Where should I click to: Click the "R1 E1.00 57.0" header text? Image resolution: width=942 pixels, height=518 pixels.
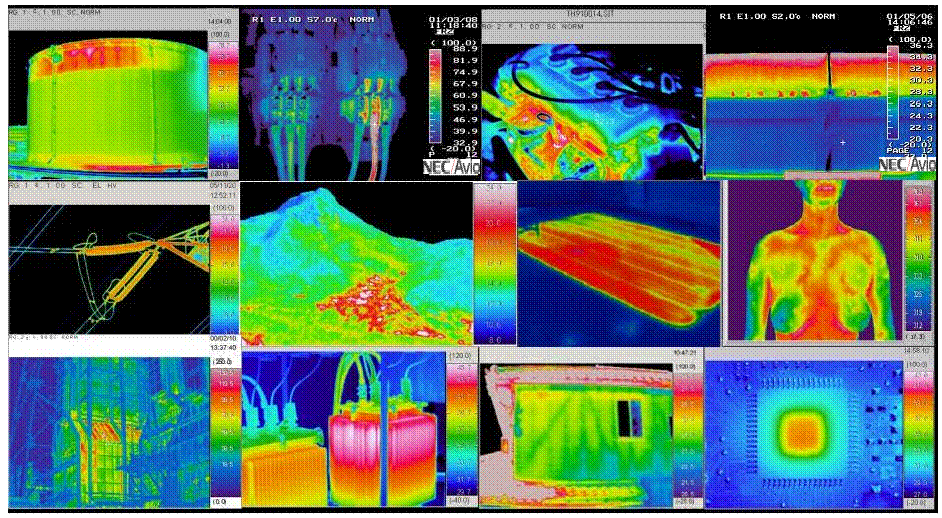(x=294, y=19)
